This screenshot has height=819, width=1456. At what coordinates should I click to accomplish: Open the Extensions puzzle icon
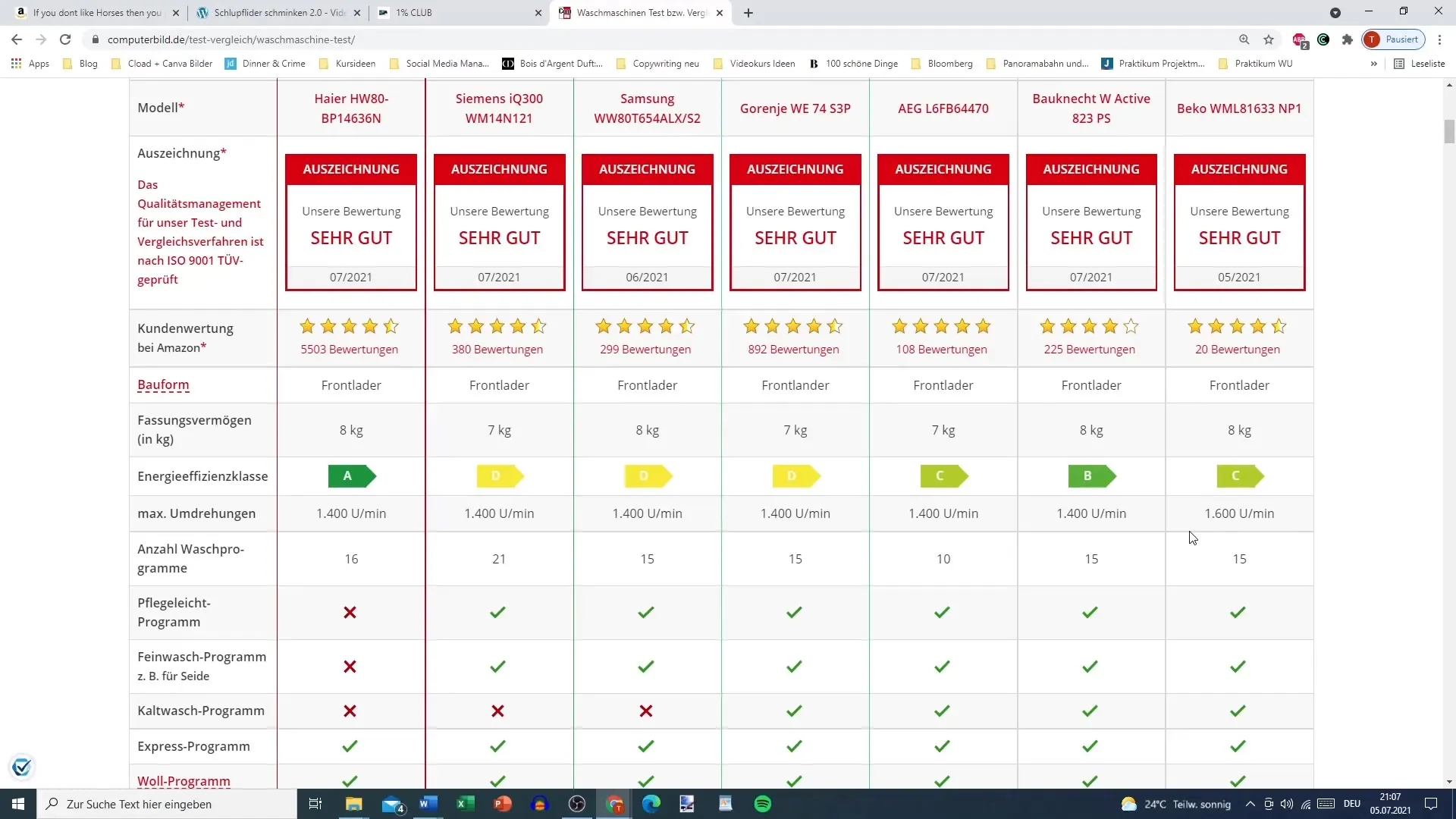pos(1348,39)
